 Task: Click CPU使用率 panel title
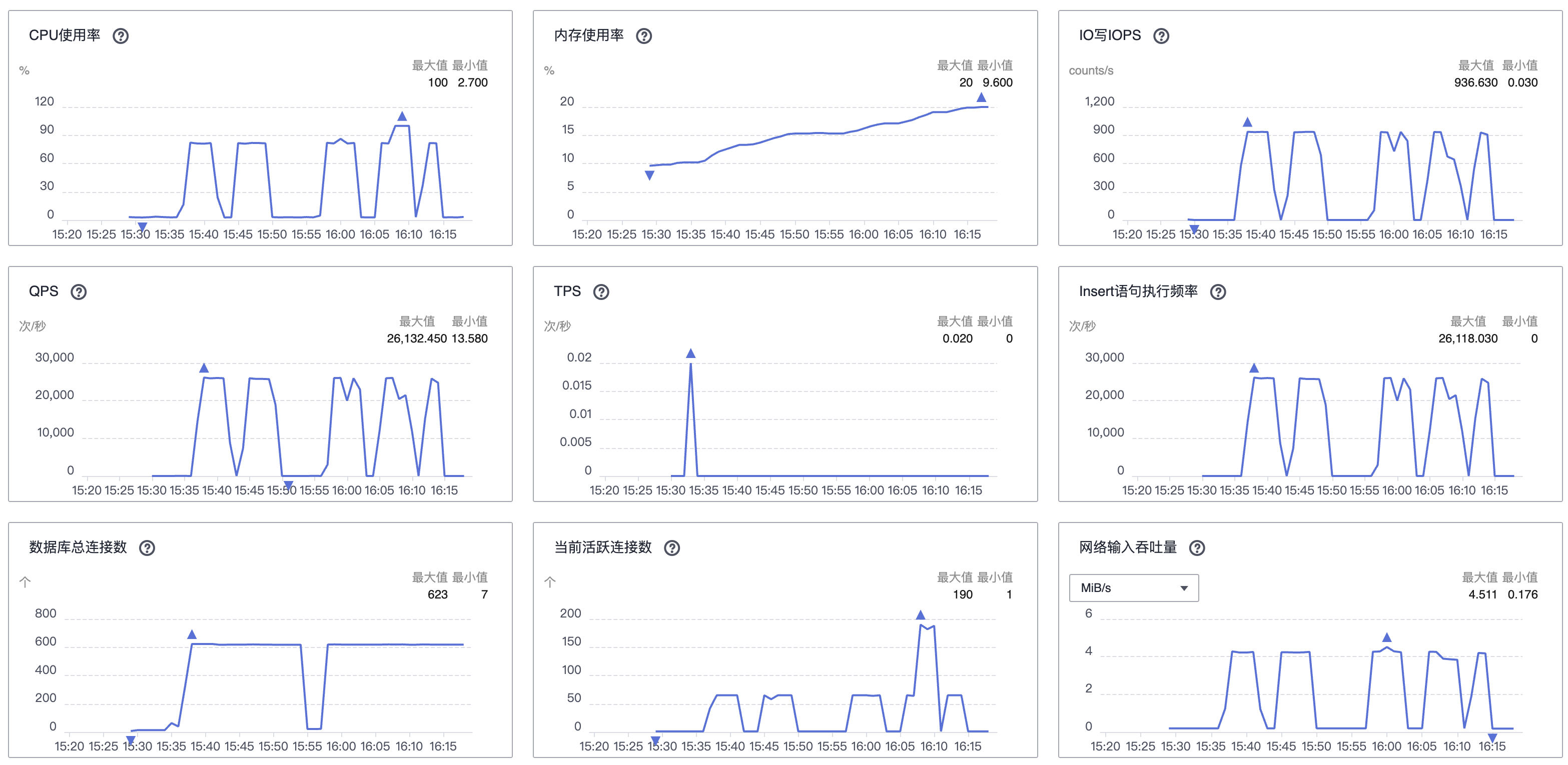[65, 35]
